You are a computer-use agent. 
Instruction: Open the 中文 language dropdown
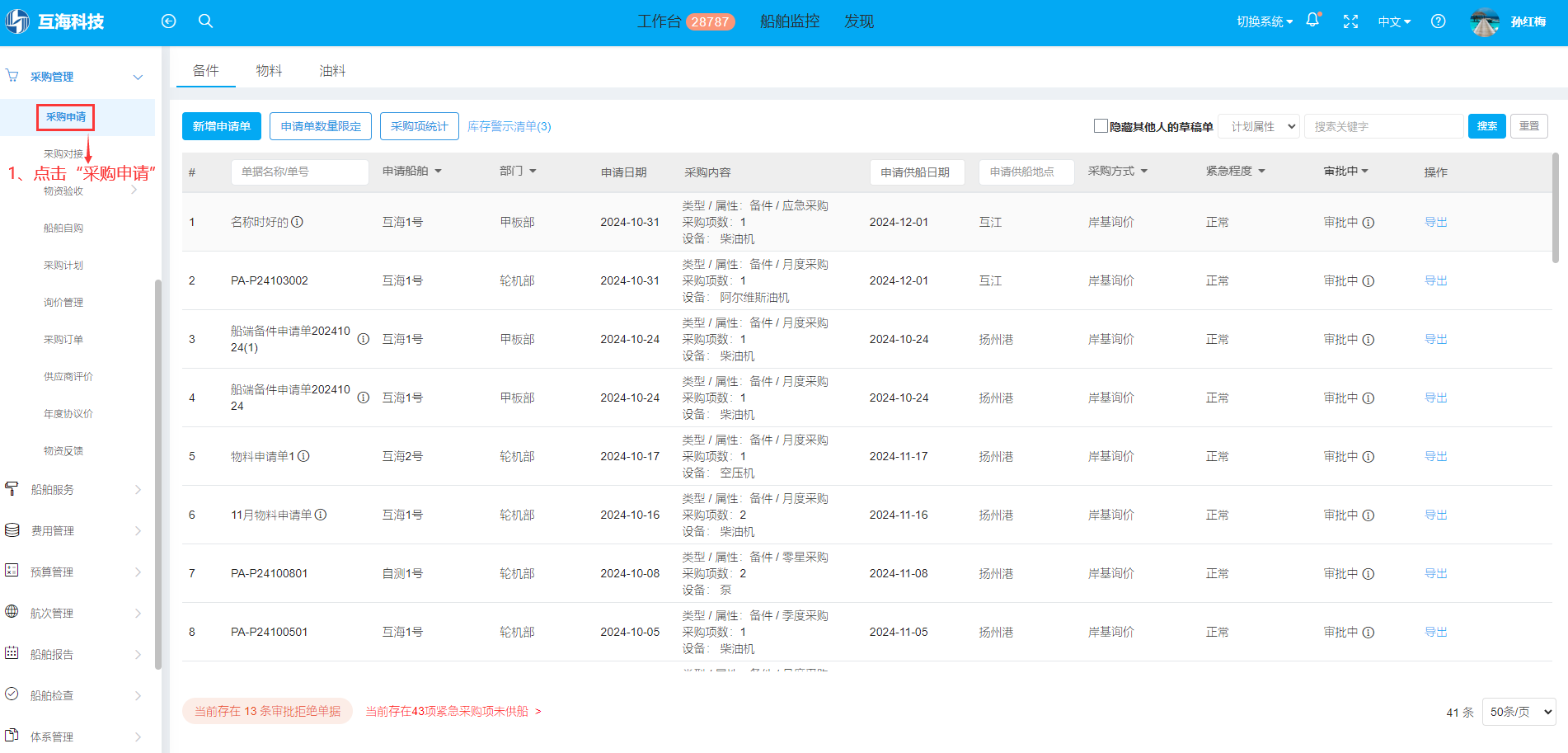tap(1394, 21)
